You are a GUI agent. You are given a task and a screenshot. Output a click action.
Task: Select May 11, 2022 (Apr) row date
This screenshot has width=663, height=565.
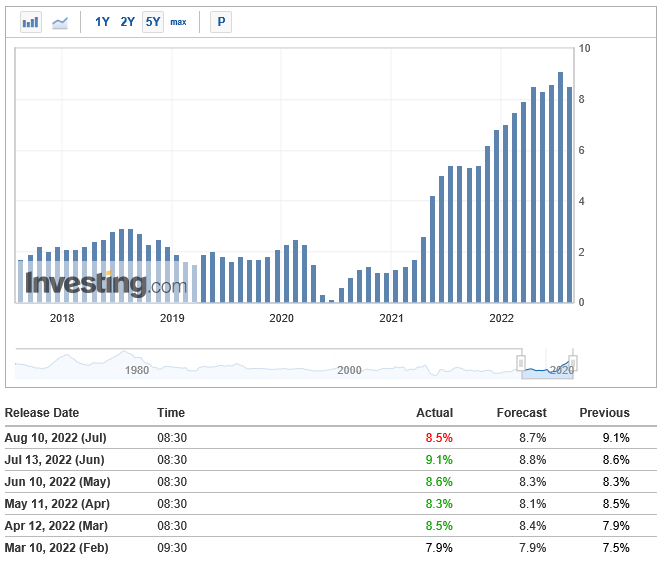[x=57, y=504]
